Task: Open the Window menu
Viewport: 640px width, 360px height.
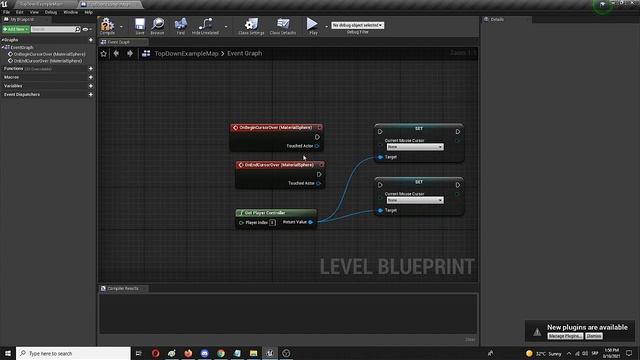Action: pos(71,12)
